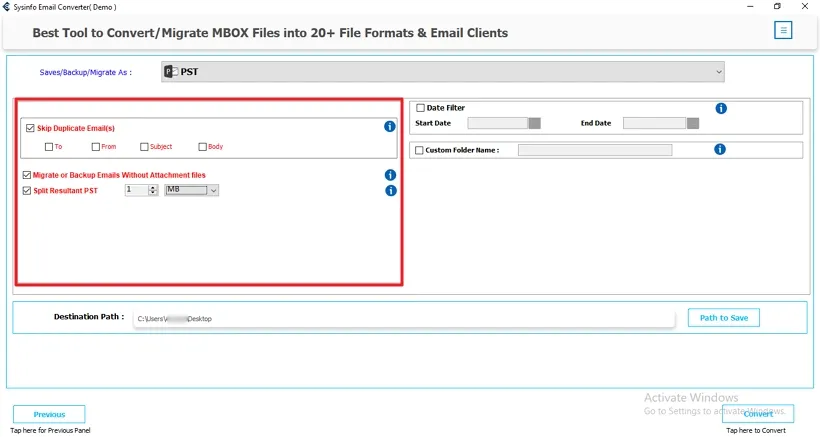Click the info icon for Migrate Without Attachment files
The height and width of the screenshot is (437, 820).
point(390,175)
